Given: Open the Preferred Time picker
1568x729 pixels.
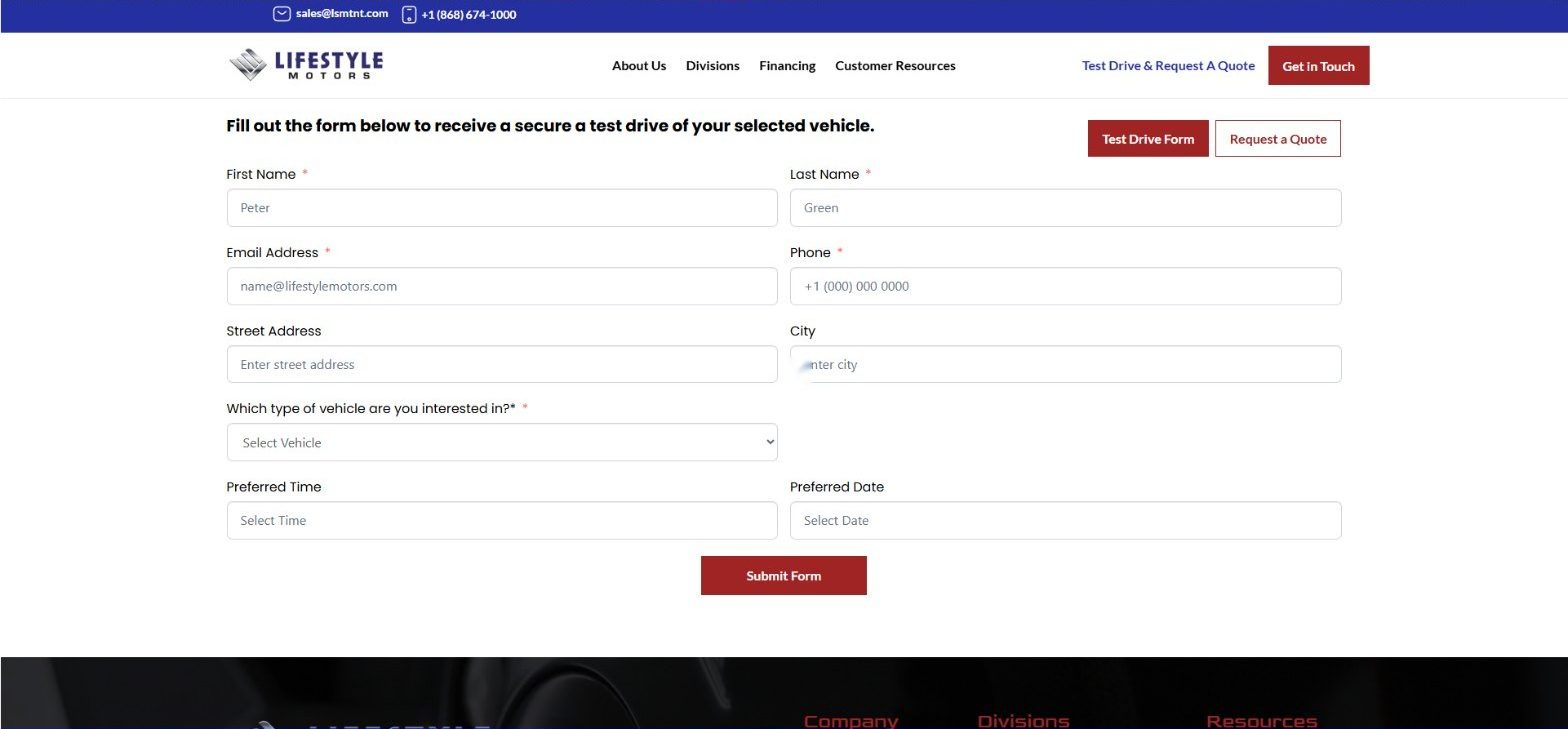Looking at the screenshot, I should tap(502, 520).
